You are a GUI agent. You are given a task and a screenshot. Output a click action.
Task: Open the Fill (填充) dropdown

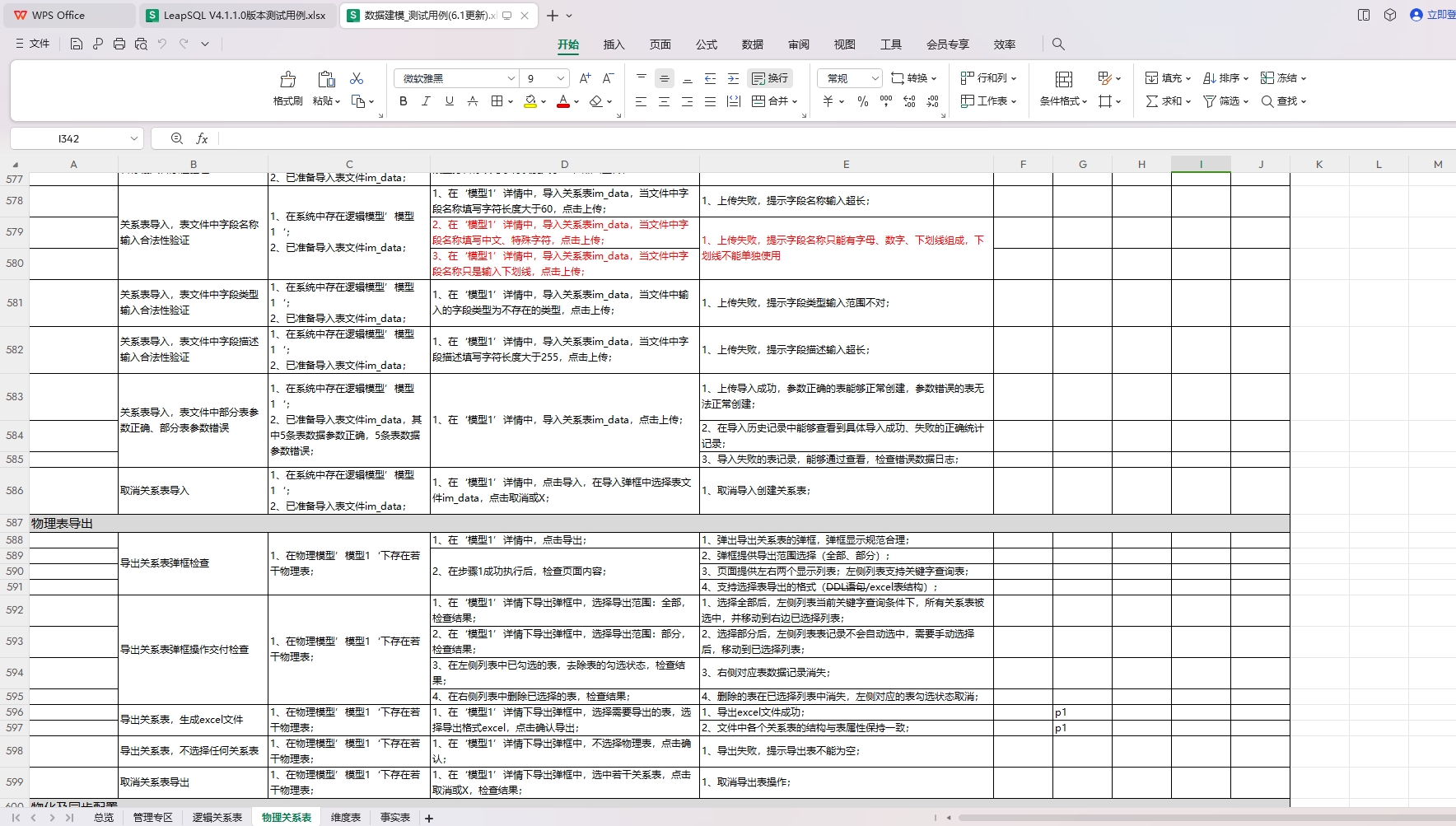click(1168, 78)
